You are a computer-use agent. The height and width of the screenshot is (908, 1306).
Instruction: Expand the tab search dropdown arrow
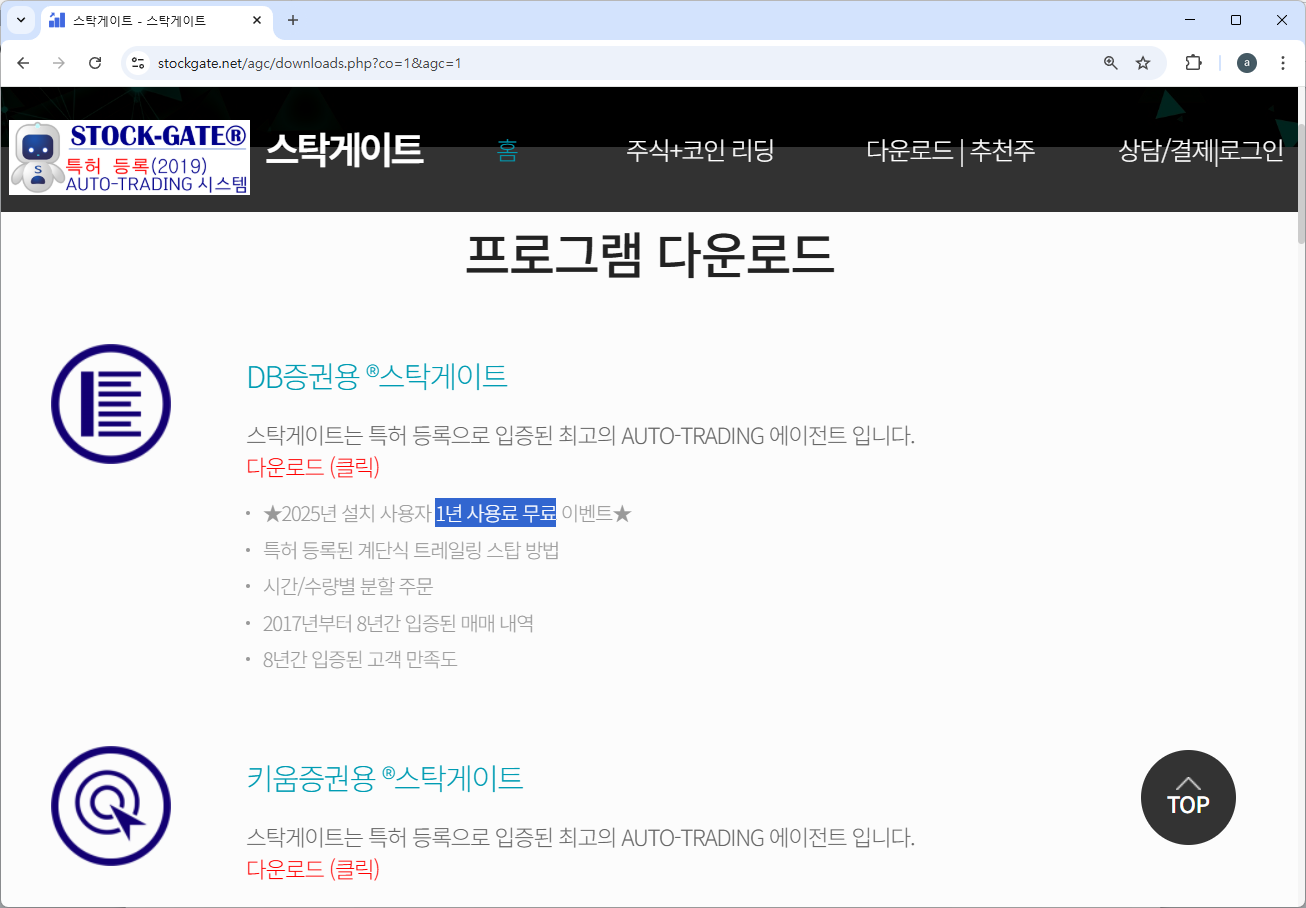(20, 20)
